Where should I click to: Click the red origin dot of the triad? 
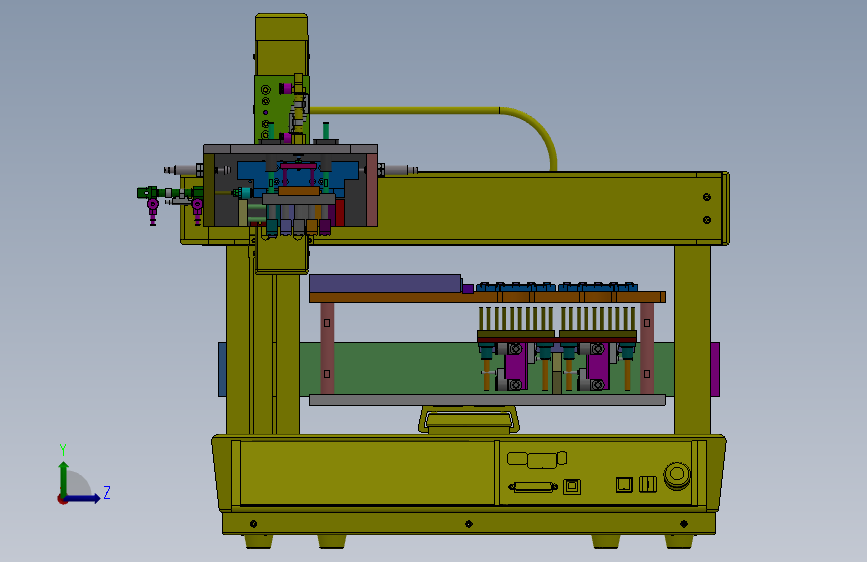62,499
